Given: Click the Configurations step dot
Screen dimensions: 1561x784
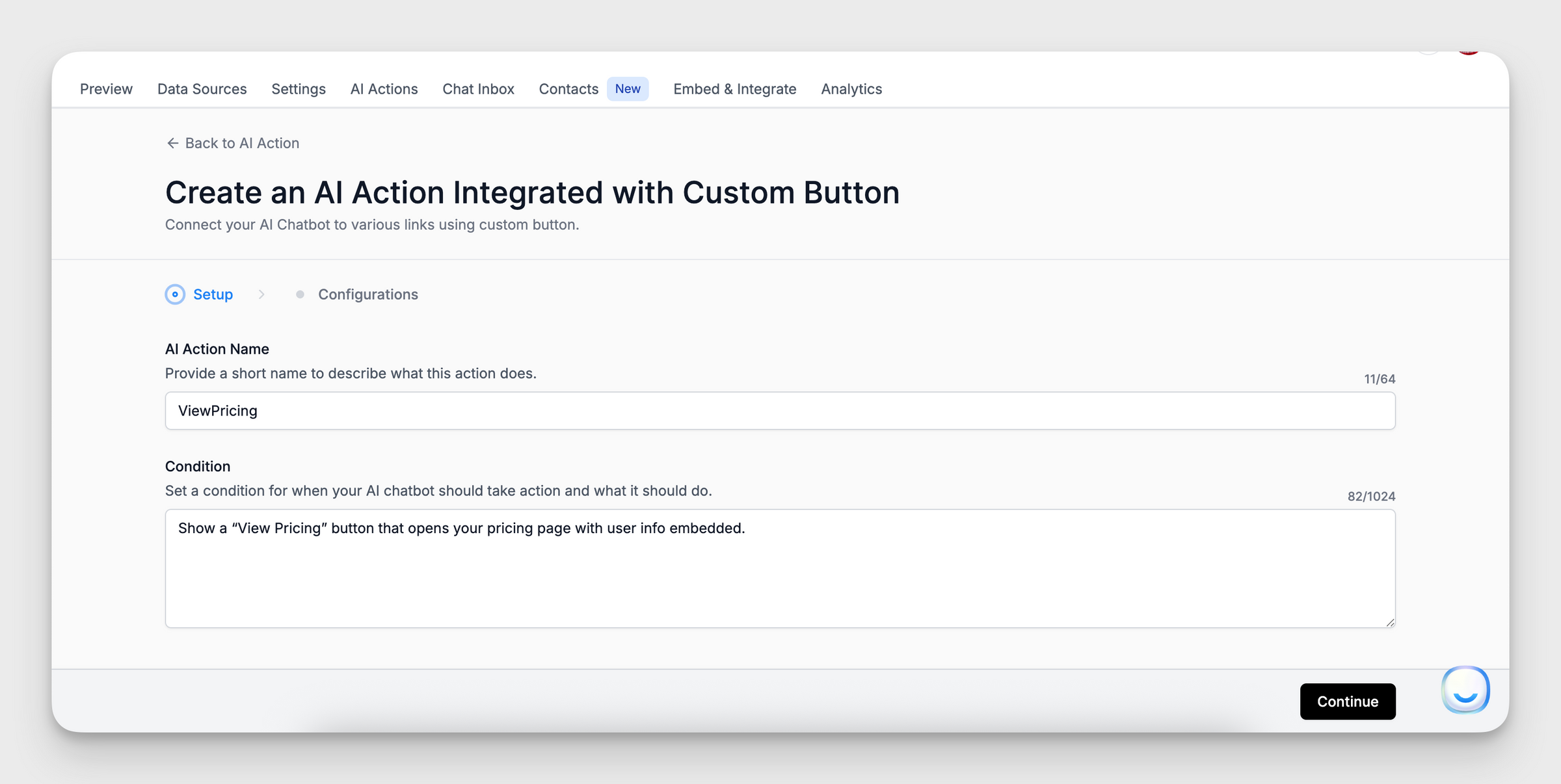Looking at the screenshot, I should 300,294.
